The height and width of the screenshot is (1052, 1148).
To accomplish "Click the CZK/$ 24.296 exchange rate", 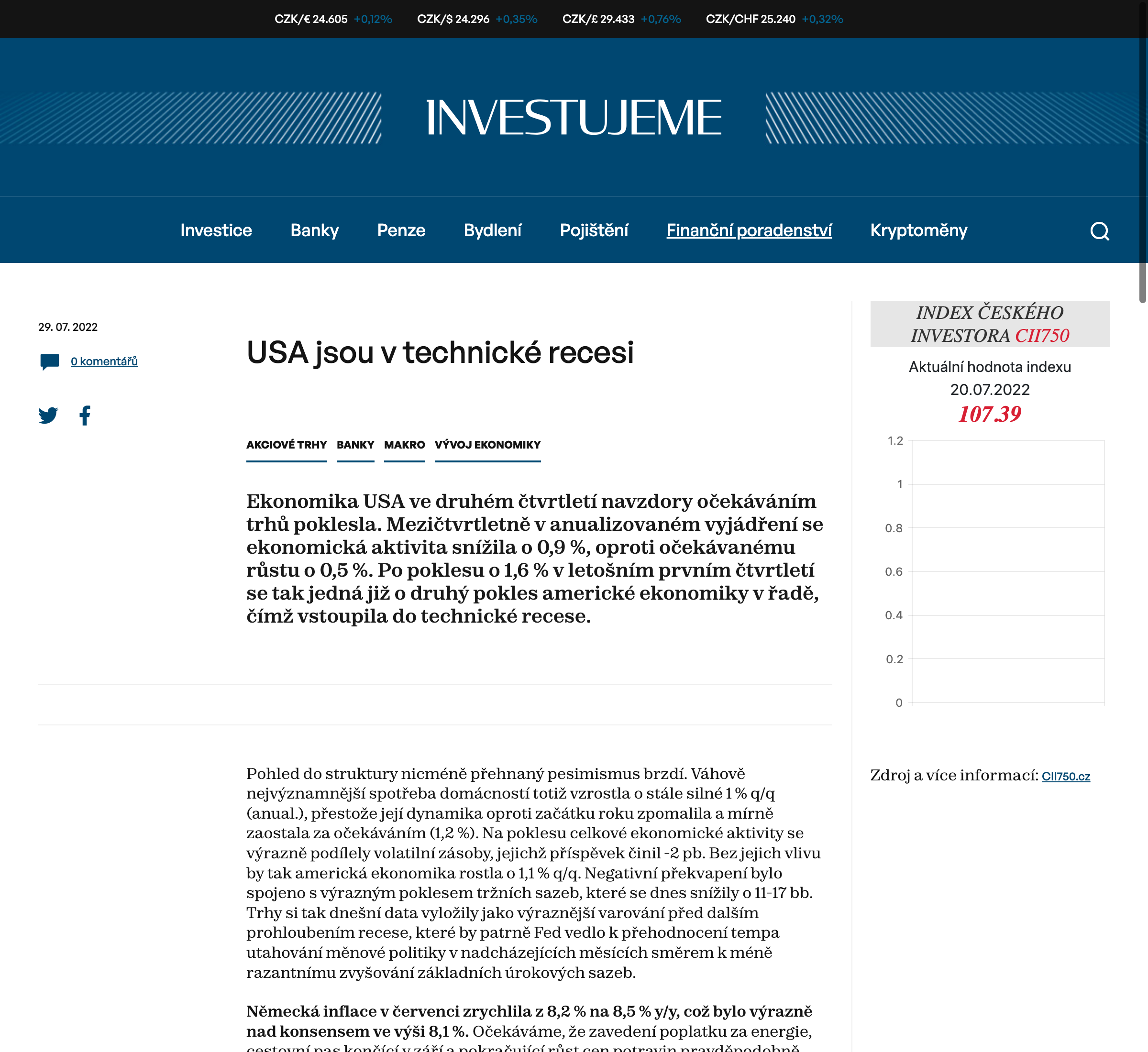I will tap(453, 19).
